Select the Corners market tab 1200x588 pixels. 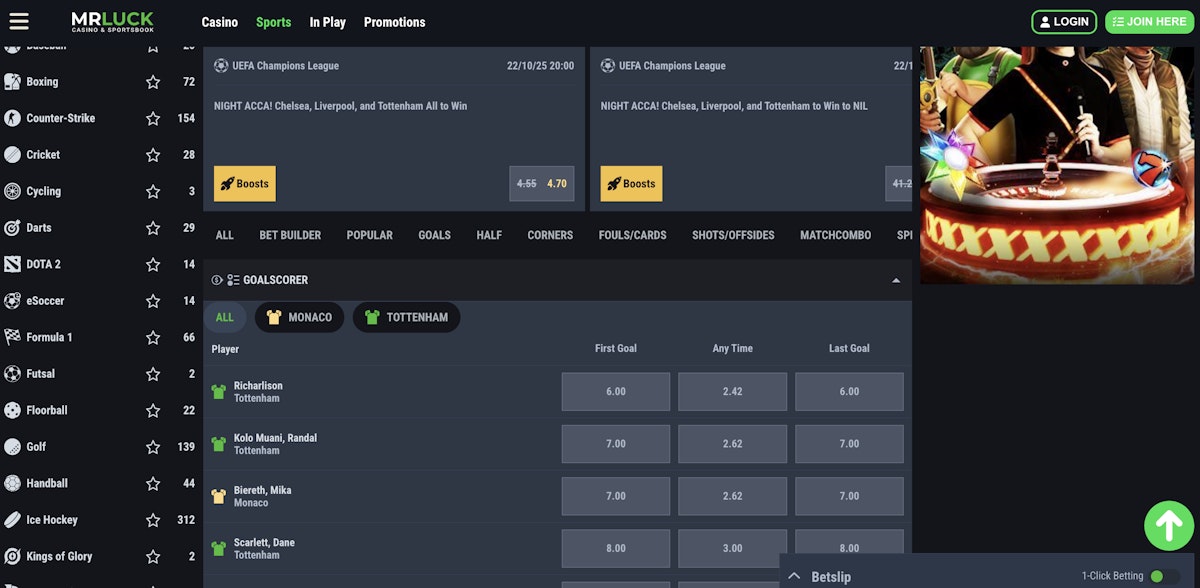tap(550, 235)
